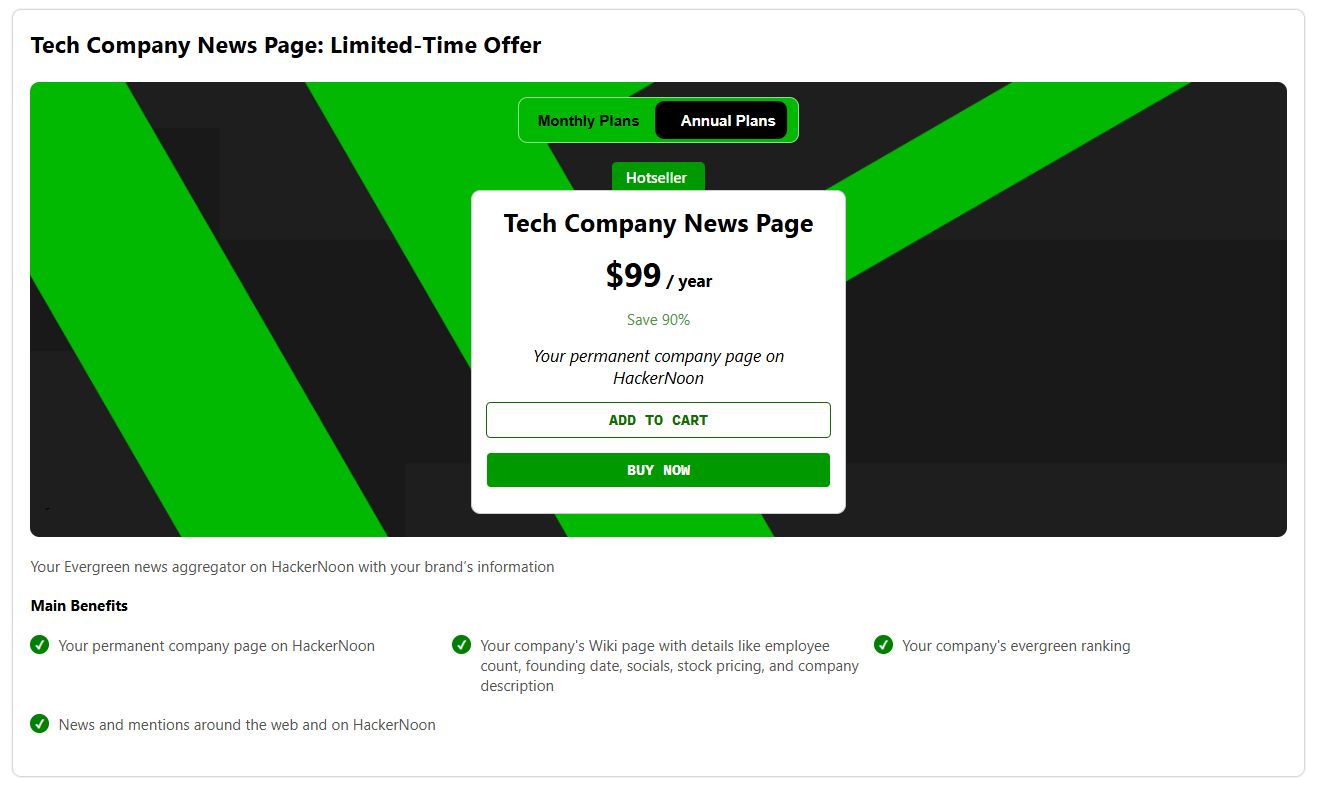1322x786 pixels.
Task: Click the Add to Cart button
Action: [x=658, y=420]
